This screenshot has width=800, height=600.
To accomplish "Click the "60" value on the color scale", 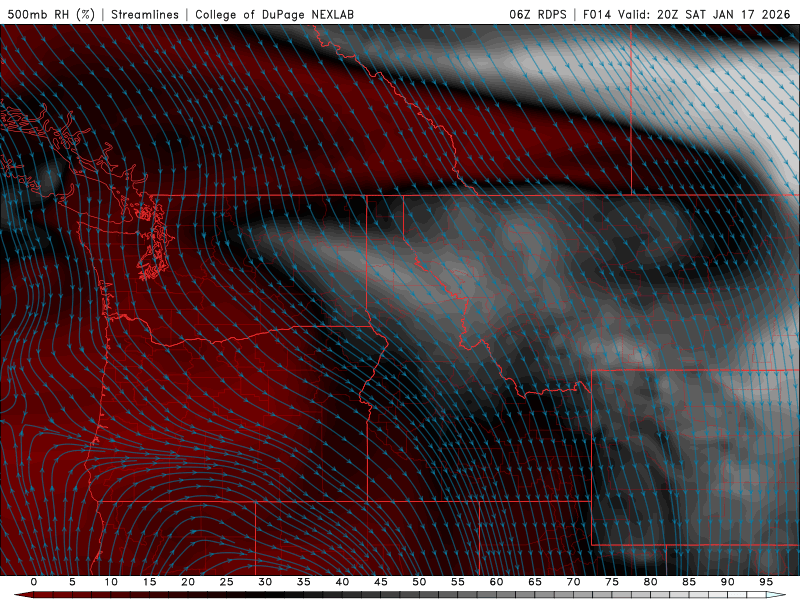I will (x=496, y=582).
